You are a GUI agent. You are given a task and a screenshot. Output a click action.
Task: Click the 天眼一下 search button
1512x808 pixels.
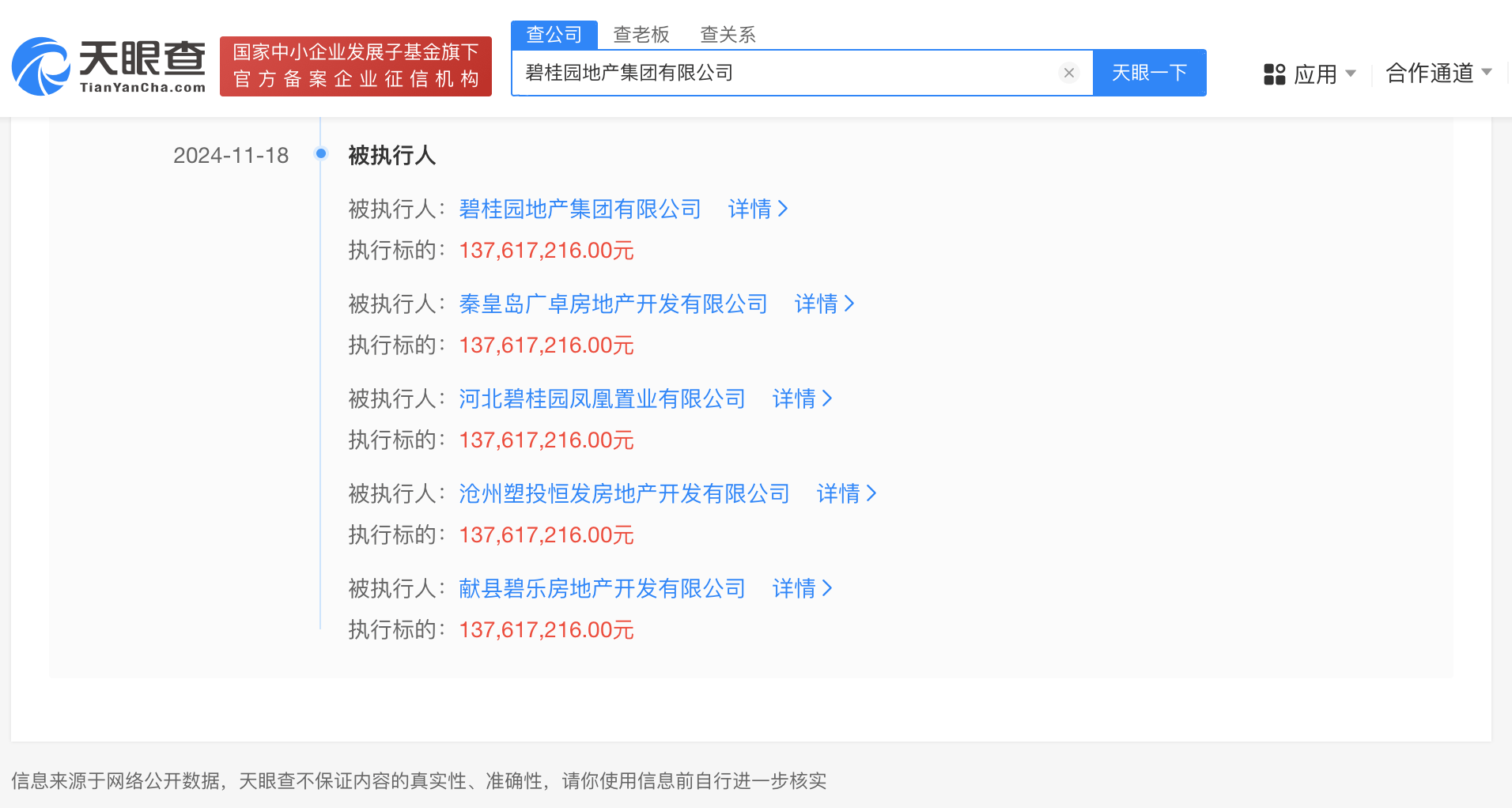point(1150,73)
